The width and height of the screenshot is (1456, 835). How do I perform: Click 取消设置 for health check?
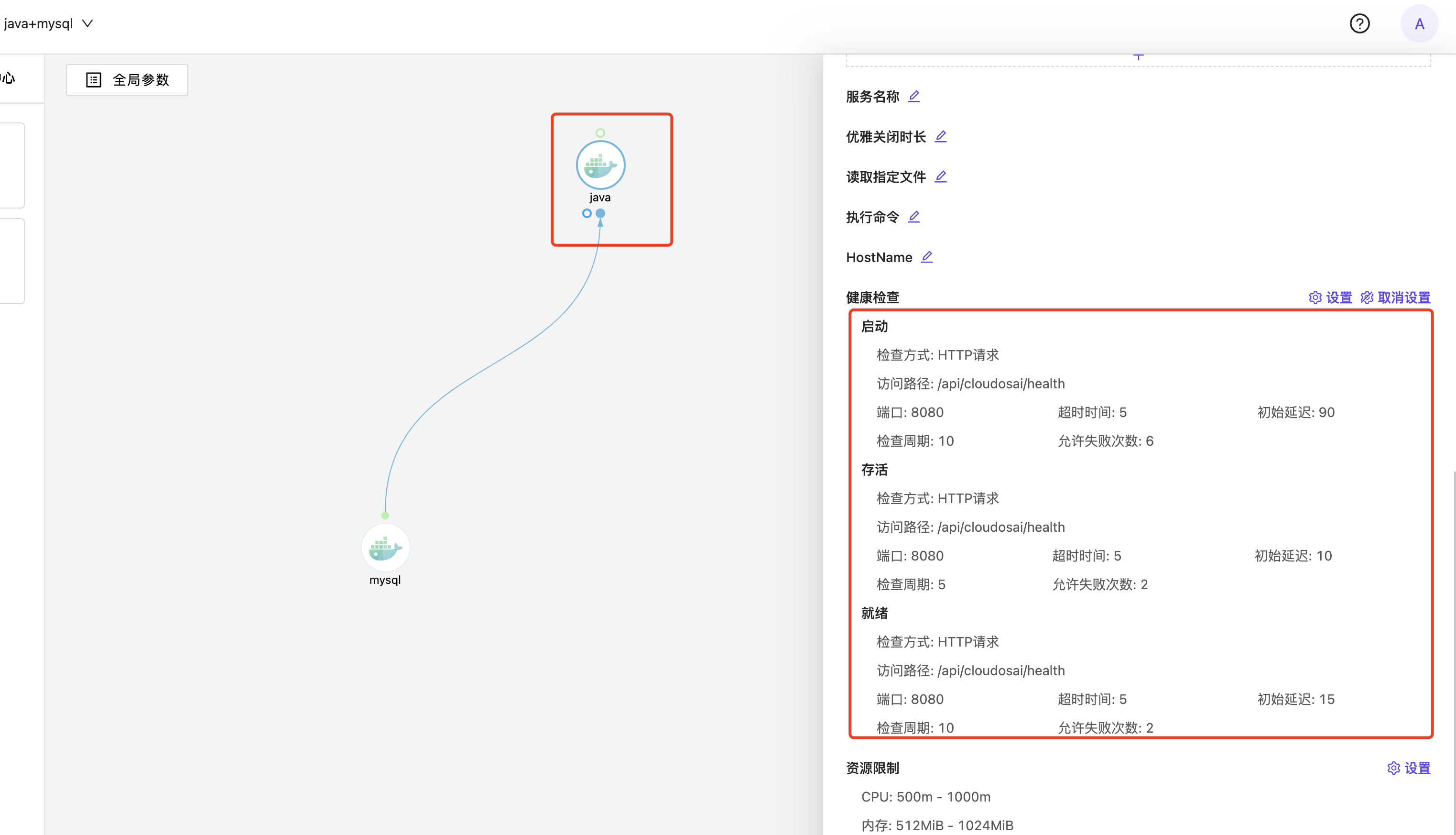click(x=1395, y=297)
